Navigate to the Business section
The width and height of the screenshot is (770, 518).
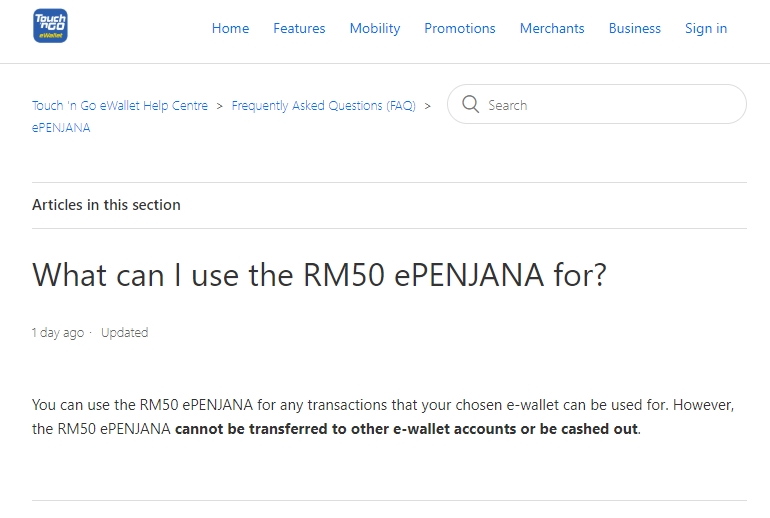pyautogui.click(x=635, y=28)
